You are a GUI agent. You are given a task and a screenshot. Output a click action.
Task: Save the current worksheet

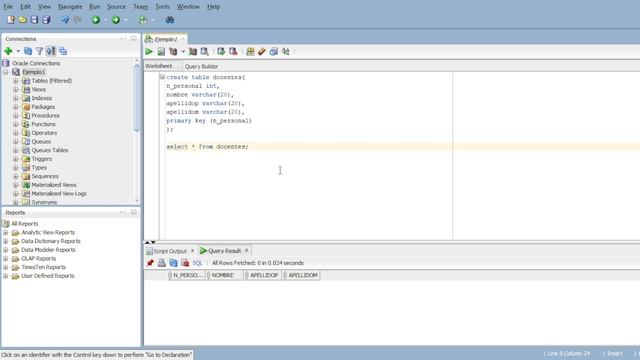[34, 20]
